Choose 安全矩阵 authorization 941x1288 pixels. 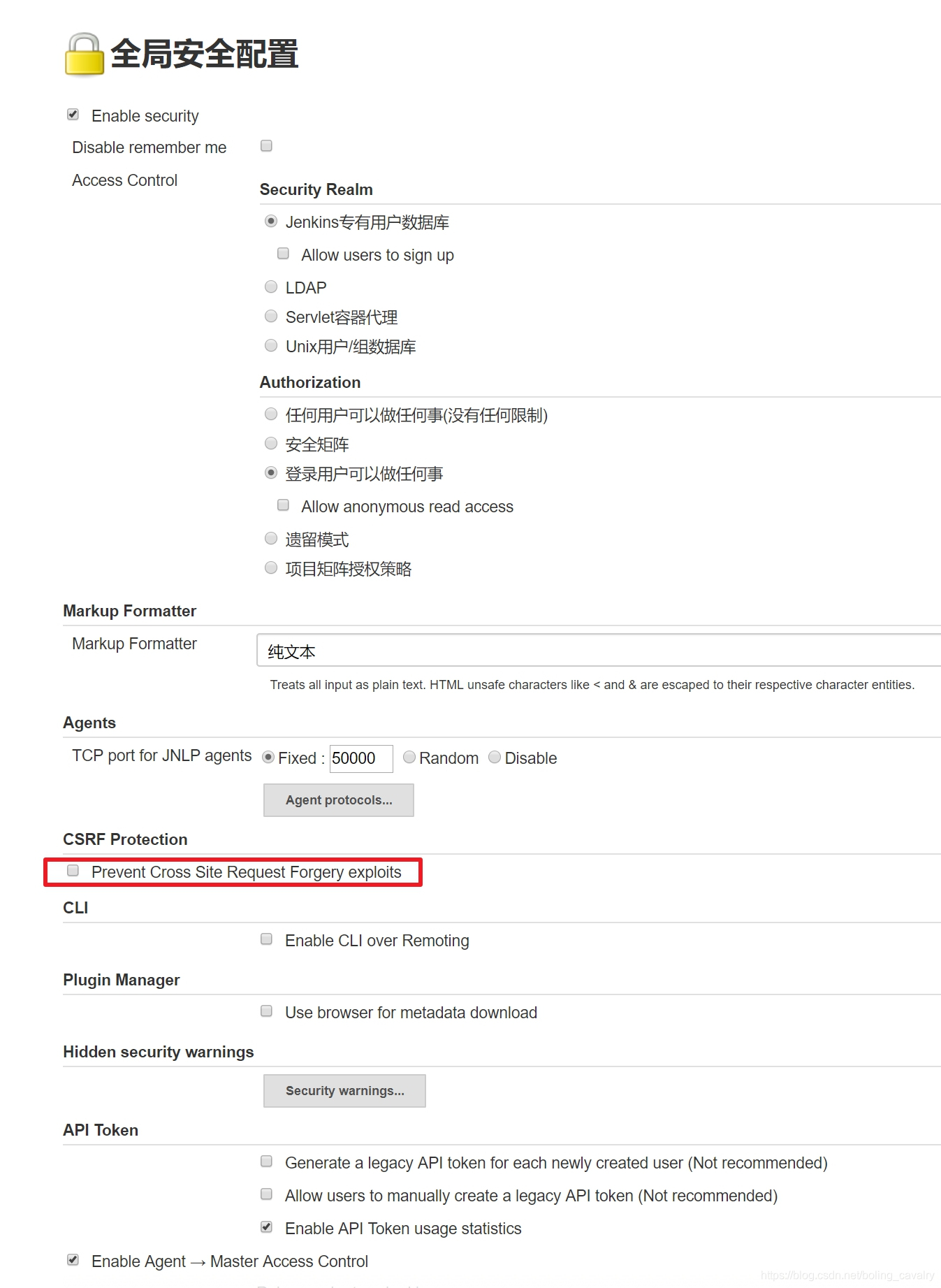pos(271,444)
